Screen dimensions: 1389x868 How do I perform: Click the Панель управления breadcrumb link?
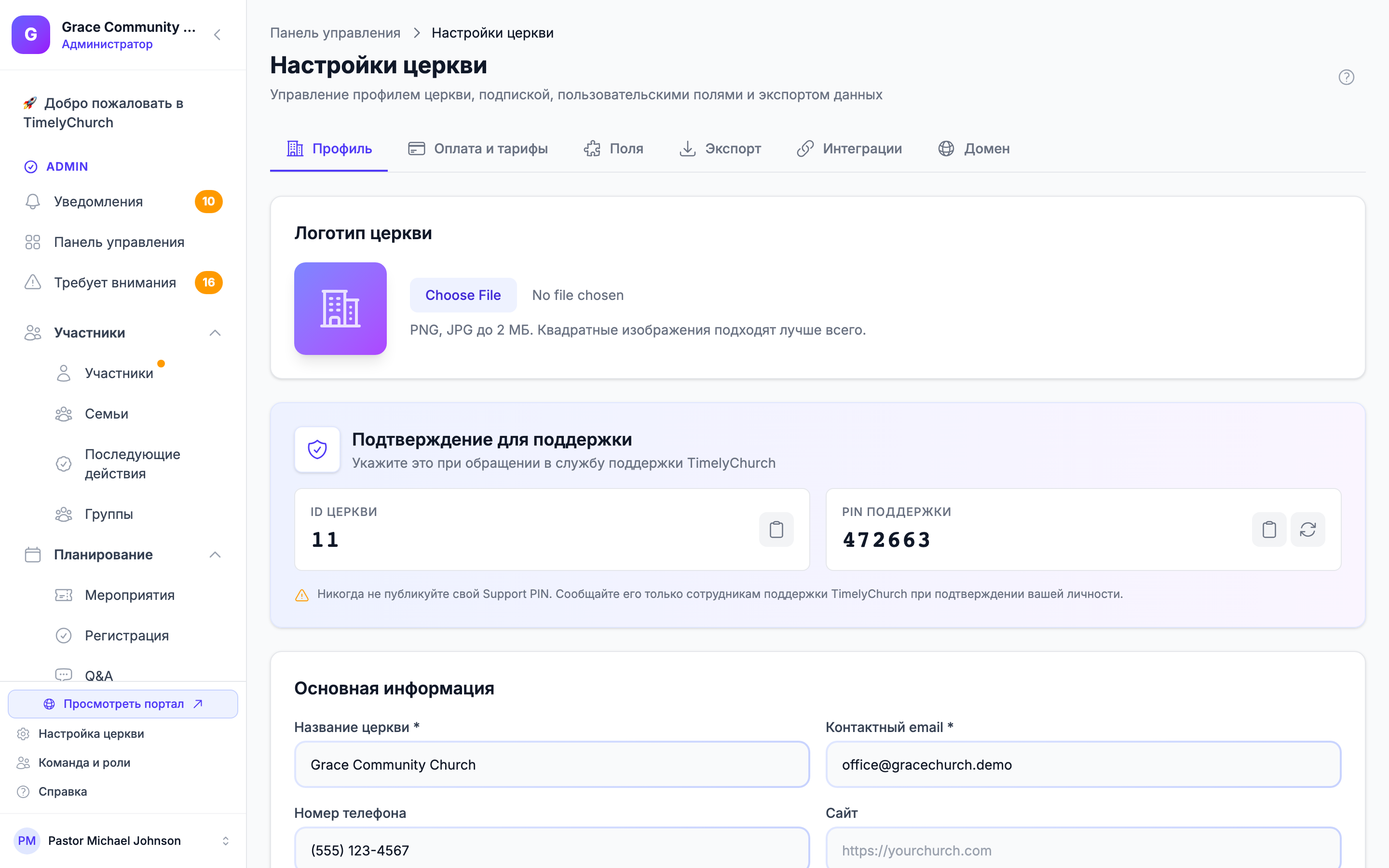(335, 33)
